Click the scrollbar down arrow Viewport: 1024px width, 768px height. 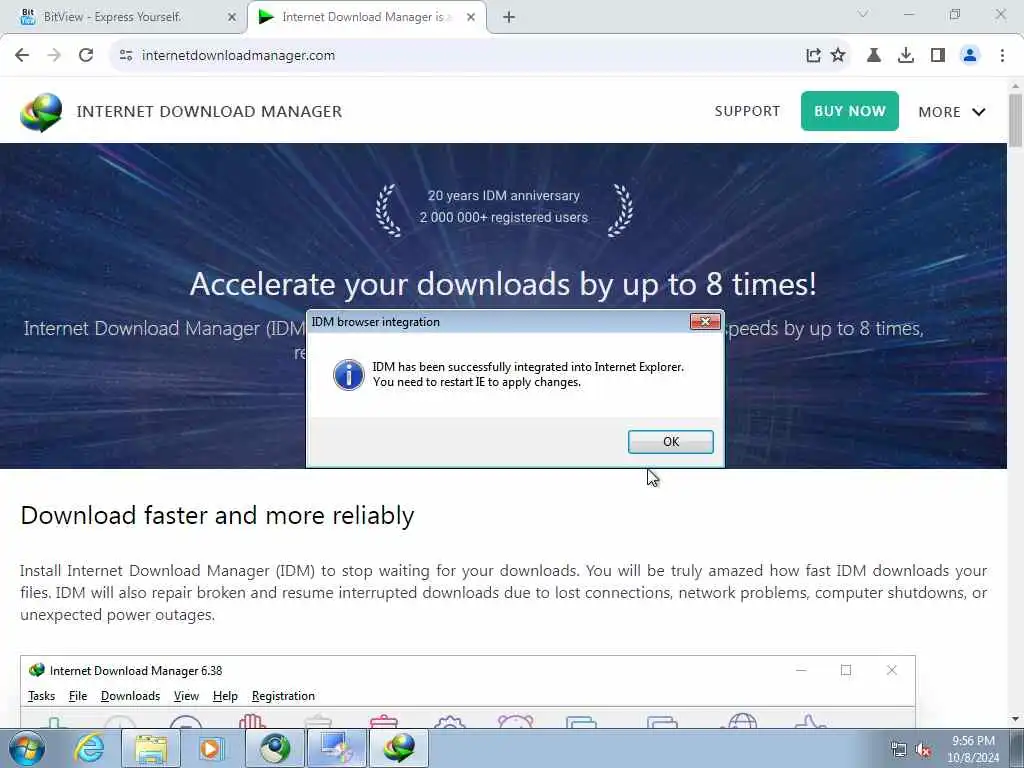tap(1016, 719)
